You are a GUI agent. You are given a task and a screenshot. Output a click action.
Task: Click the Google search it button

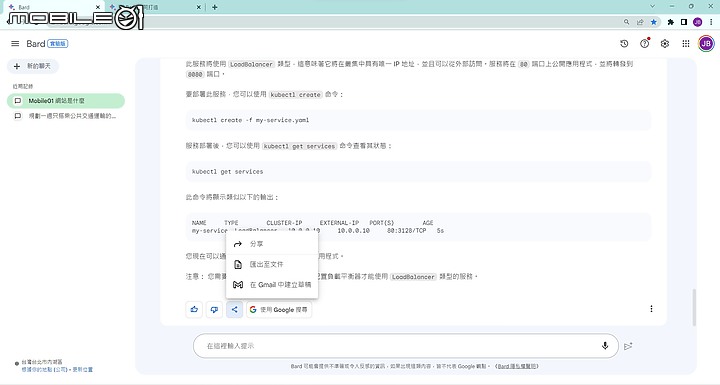click(279, 309)
